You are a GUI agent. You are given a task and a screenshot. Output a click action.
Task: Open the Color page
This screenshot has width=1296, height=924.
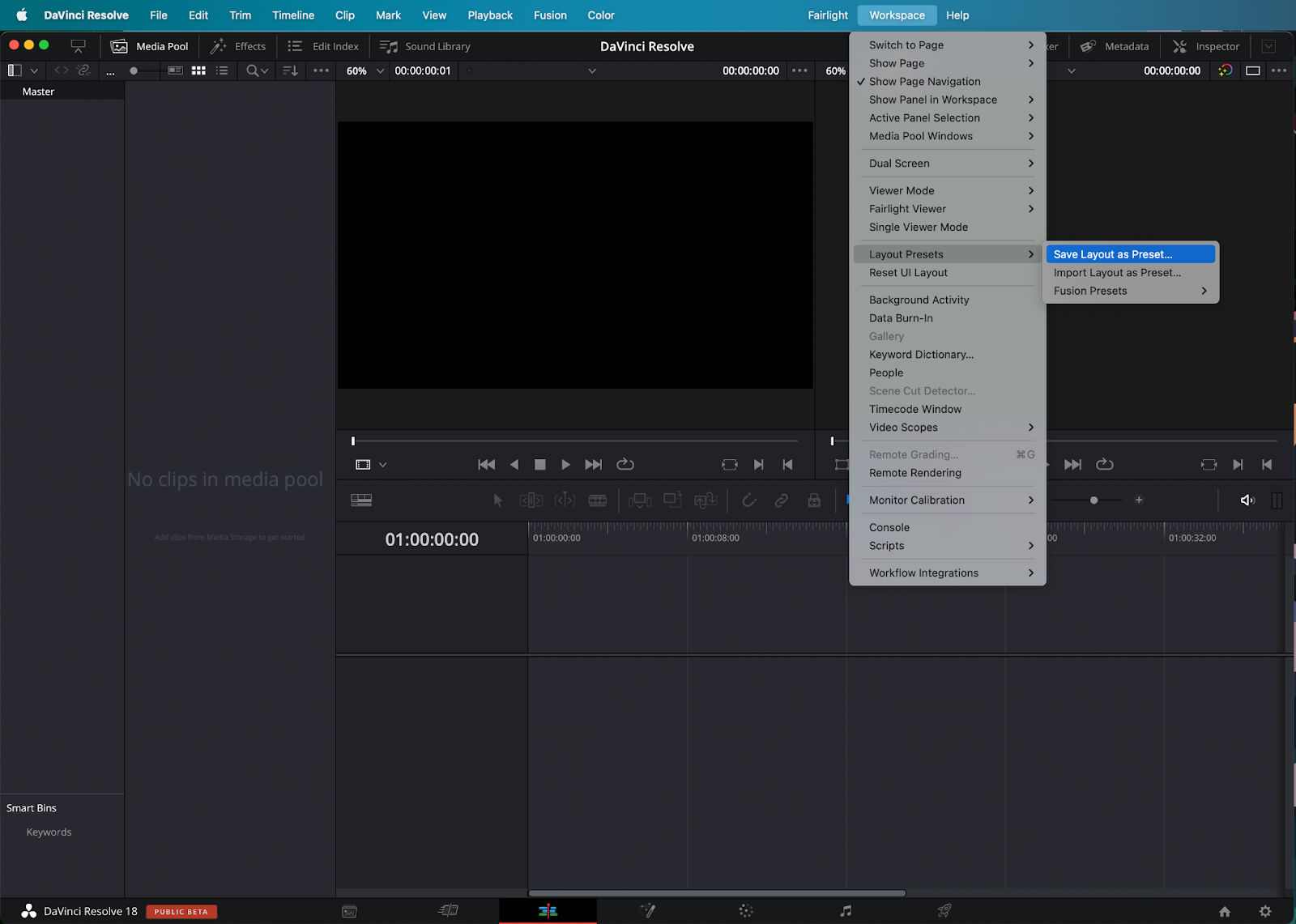(x=744, y=910)
